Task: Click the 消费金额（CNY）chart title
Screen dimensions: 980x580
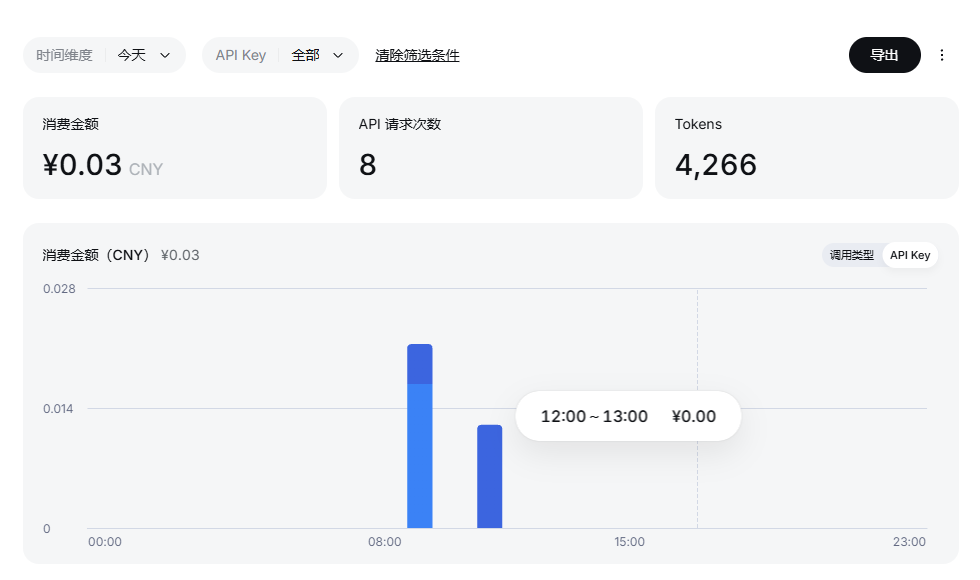Action: [97, 255]
